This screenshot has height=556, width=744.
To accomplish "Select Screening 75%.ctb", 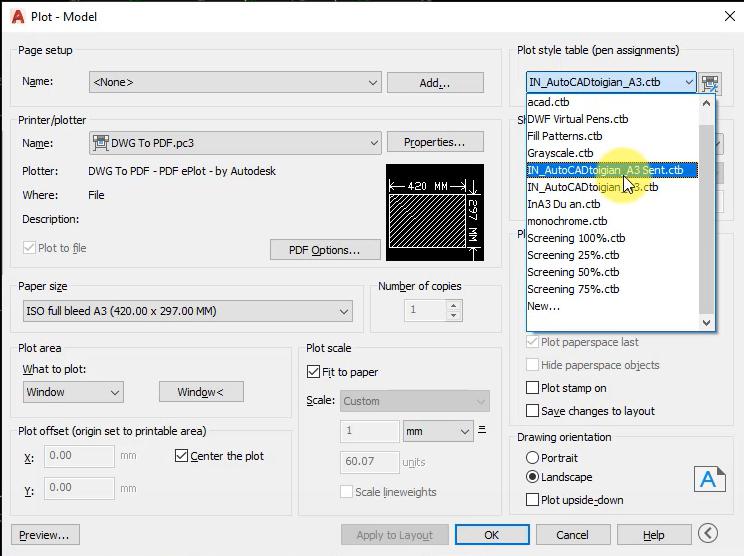I will point(612,289).
